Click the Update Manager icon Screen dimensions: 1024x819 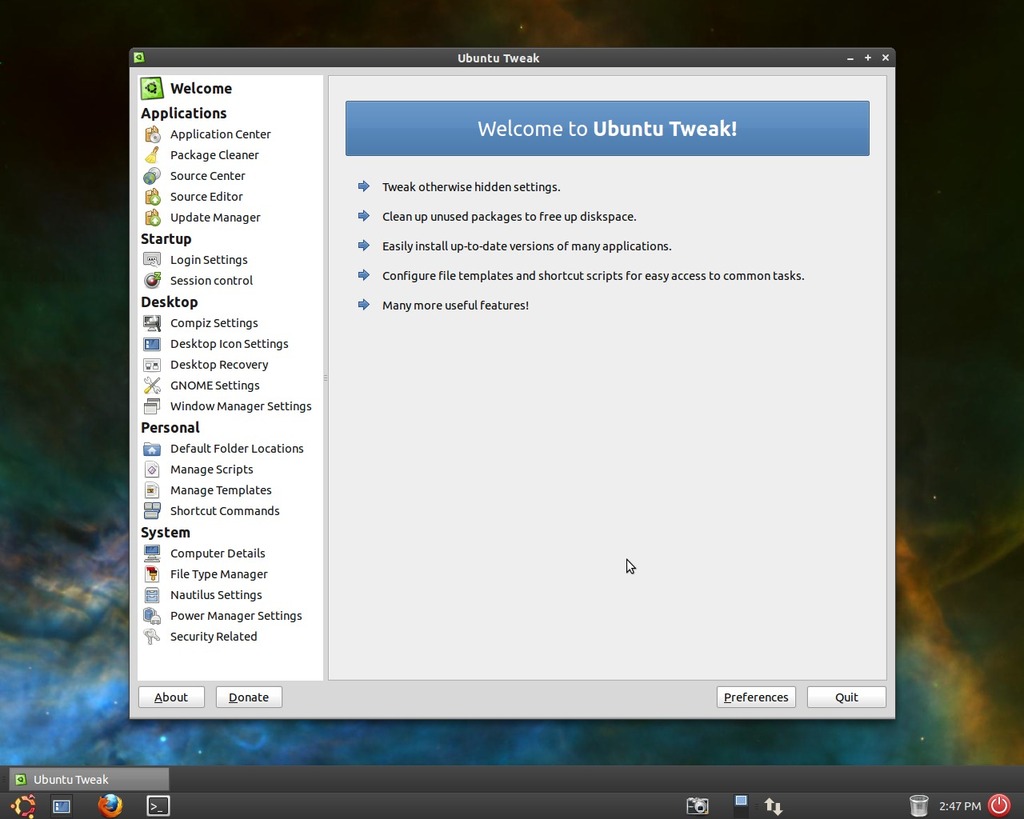[152, 217]
